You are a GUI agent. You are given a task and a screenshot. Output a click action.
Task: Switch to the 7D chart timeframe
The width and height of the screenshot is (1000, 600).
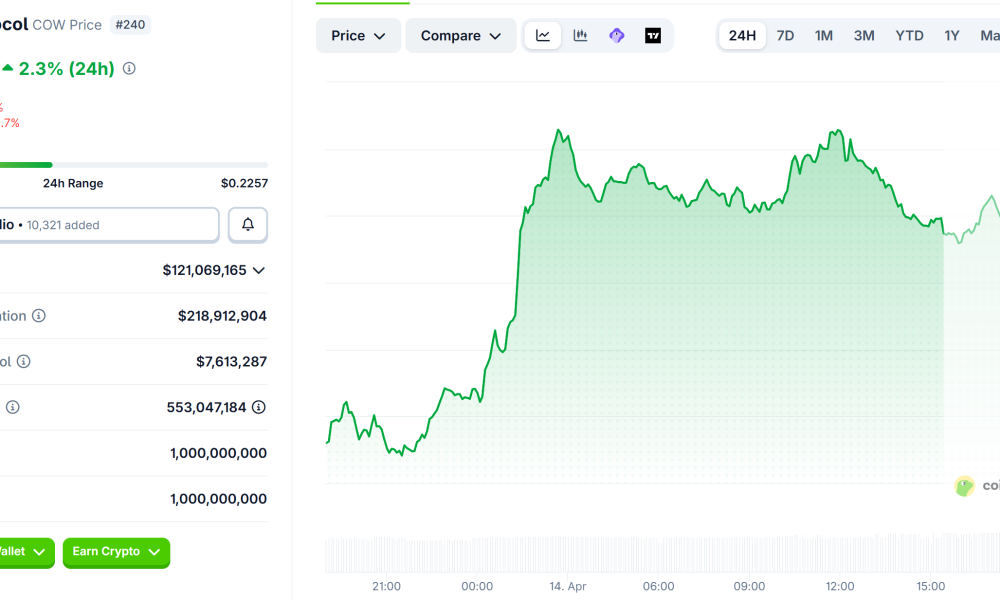pyautogui.click(x=785, y=35)
